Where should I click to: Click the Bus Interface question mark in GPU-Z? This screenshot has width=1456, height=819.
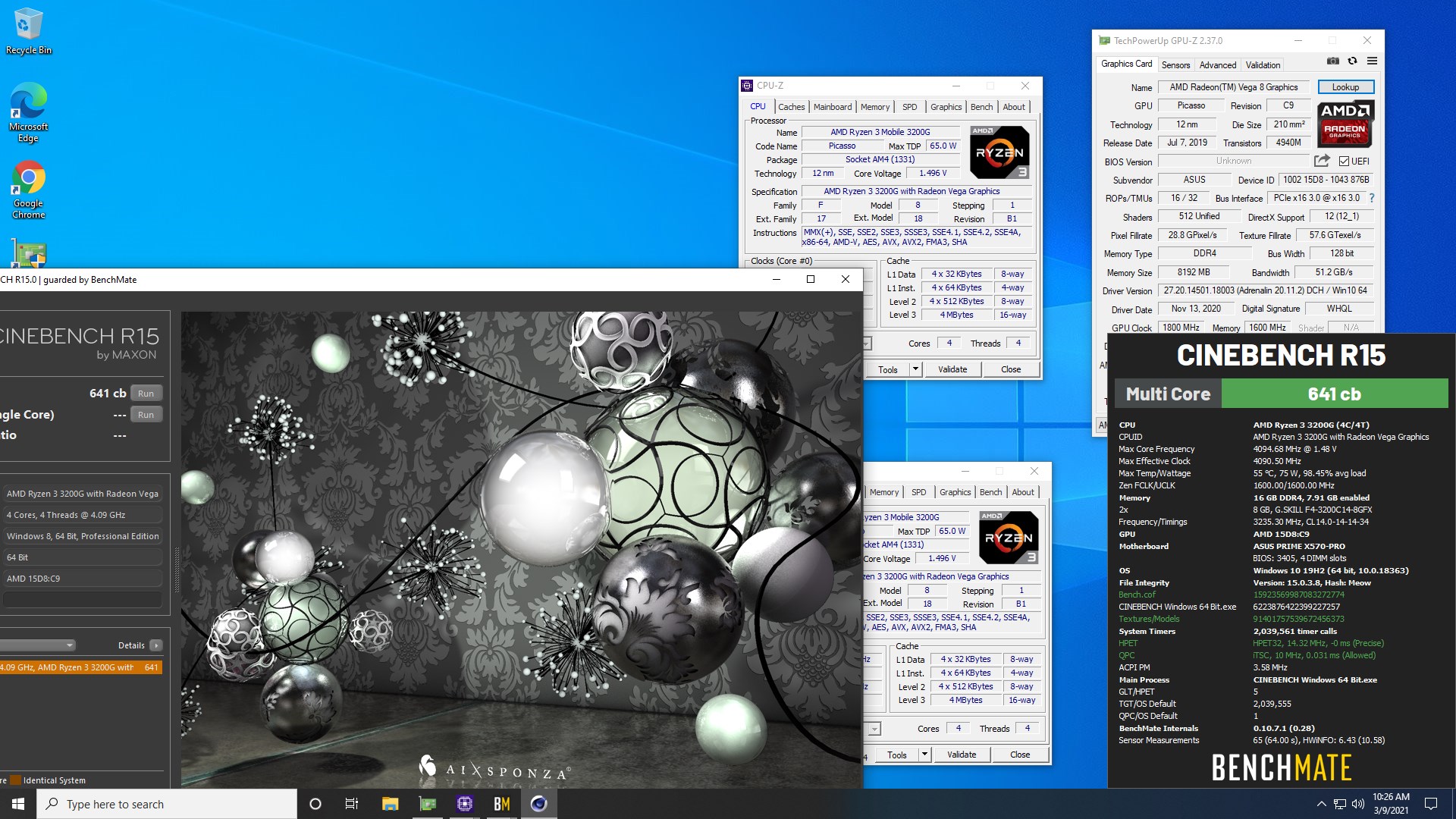[1371, 198]
